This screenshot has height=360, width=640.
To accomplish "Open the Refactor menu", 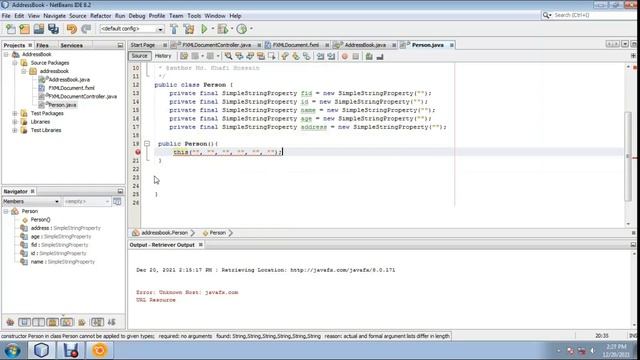I will point(100,16).
